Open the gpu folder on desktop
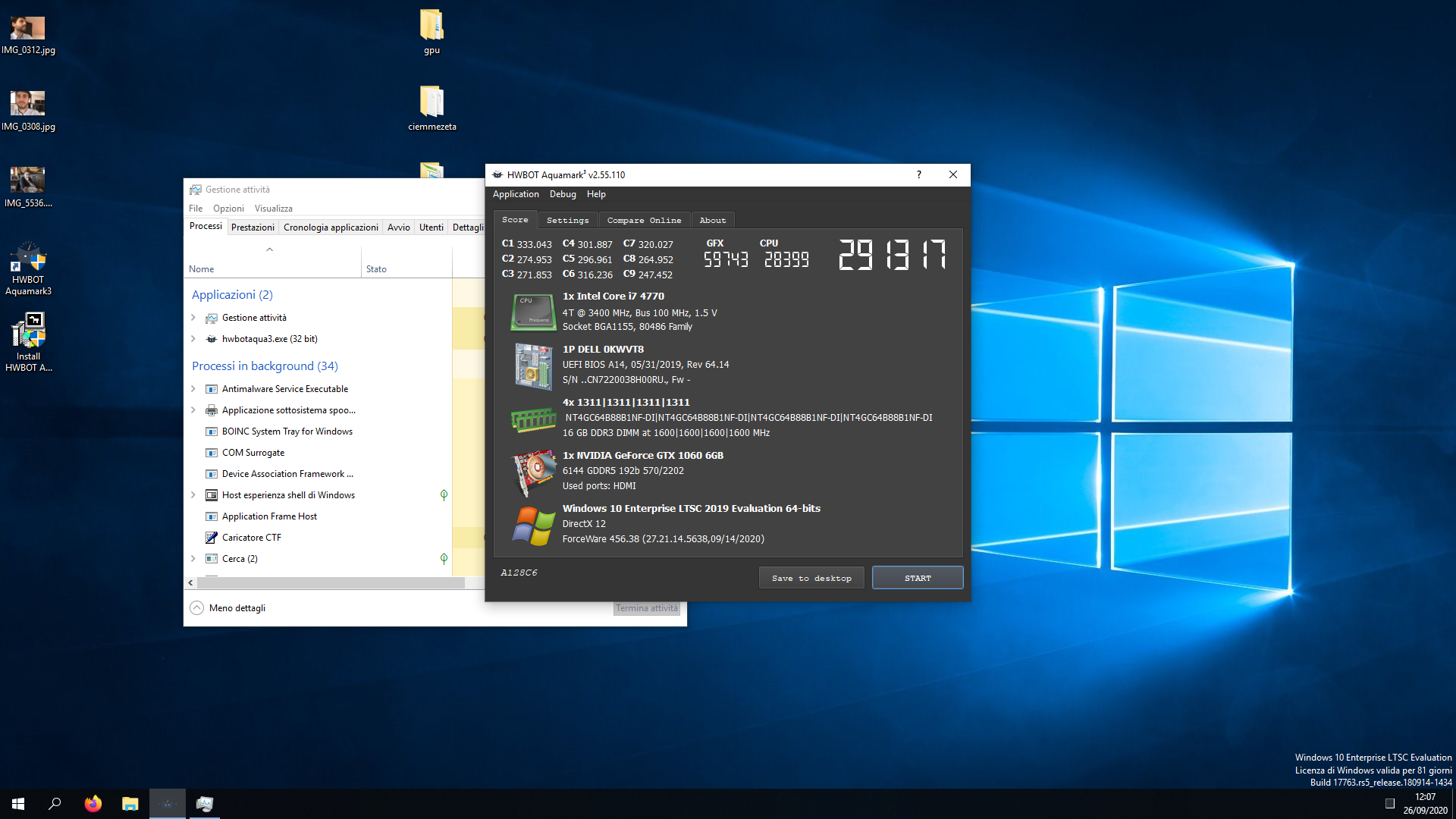Image resolution: width=1456 pixels, height=819 pixels. pos(431,32)
